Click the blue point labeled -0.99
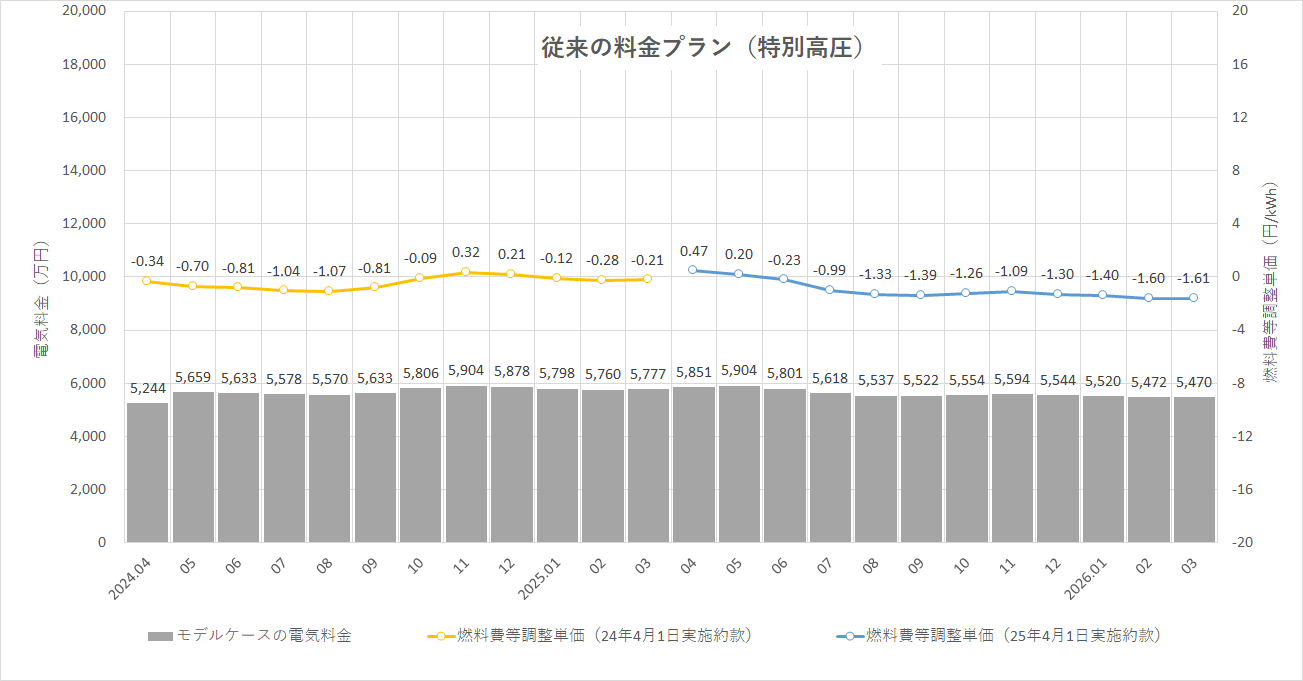Viewport: 1303px width, 681px height. pyautogui.click(x=831, y=289)
